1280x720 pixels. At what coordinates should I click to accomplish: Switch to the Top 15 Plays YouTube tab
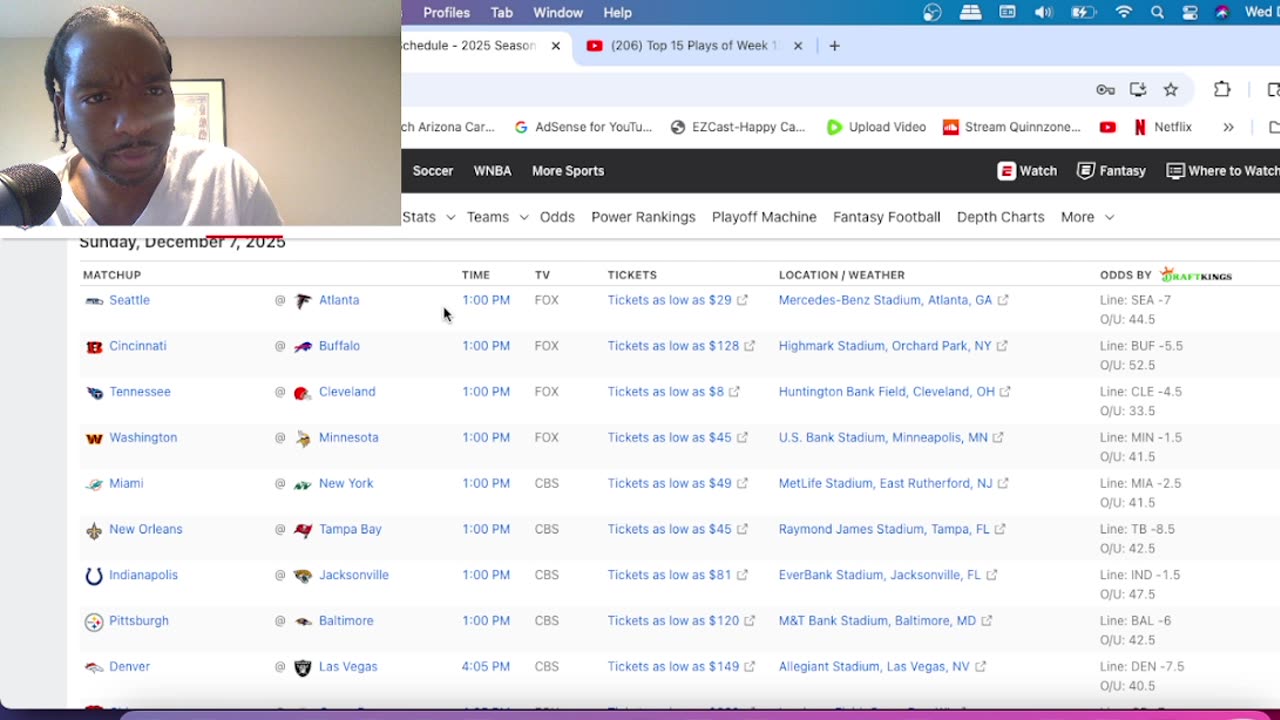(694, 46)
